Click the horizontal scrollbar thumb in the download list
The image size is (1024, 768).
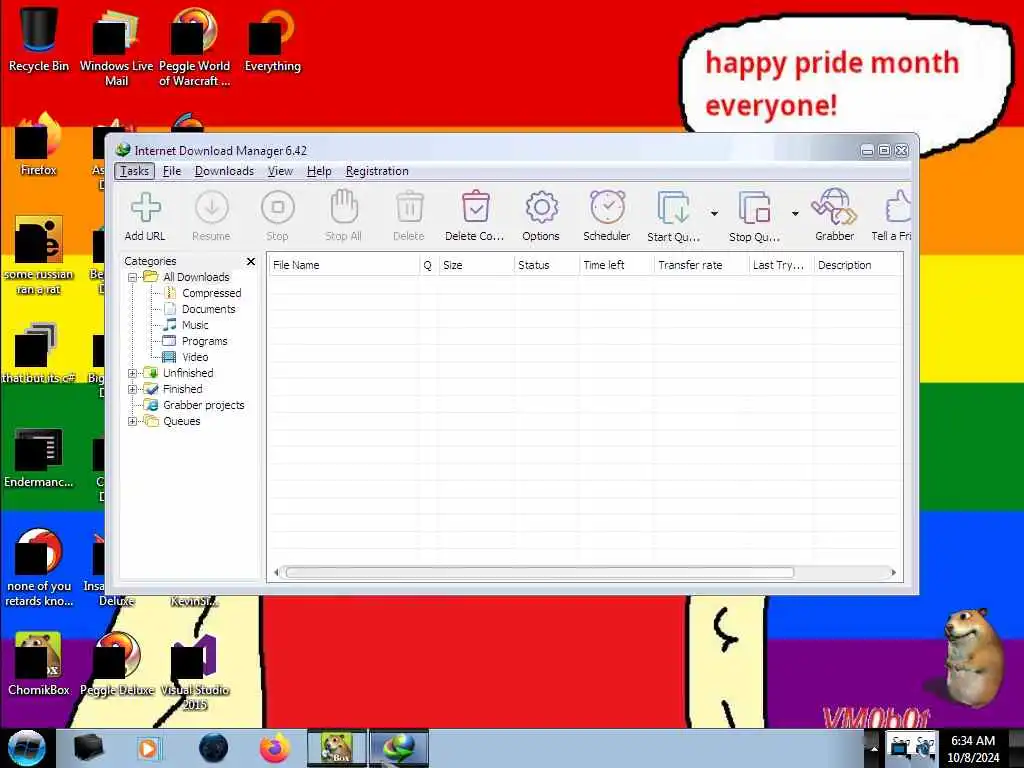539,573
